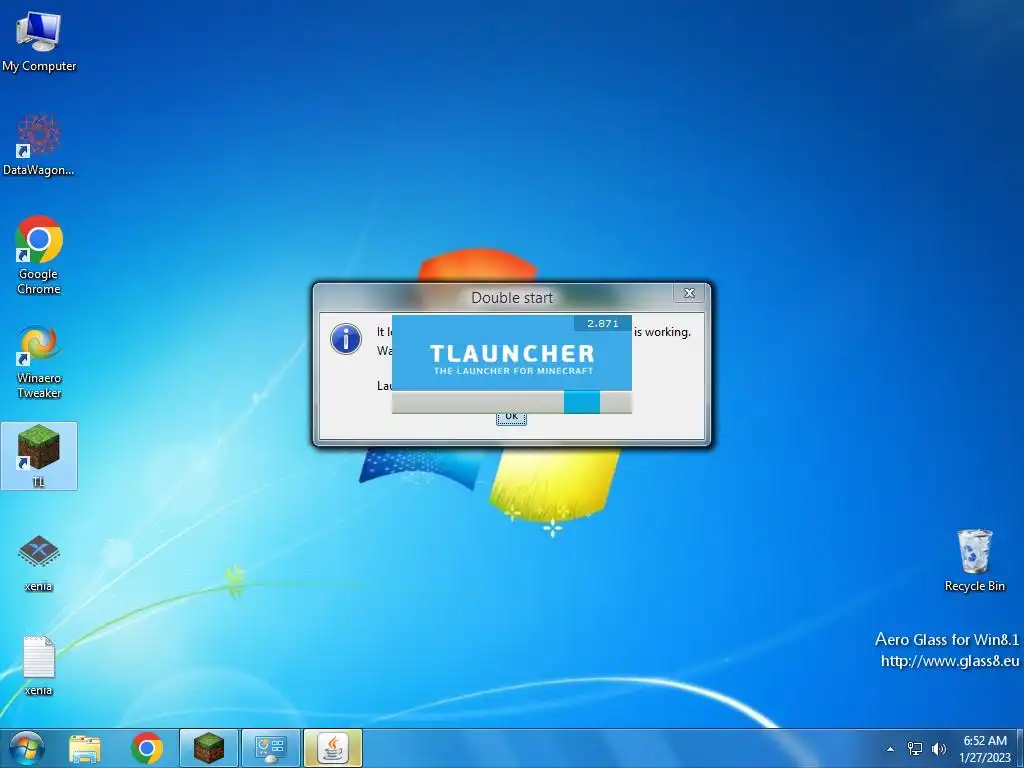The image size is (1024, 768).
Task: Select the xenia text file icon
Action: click(39, 665)
